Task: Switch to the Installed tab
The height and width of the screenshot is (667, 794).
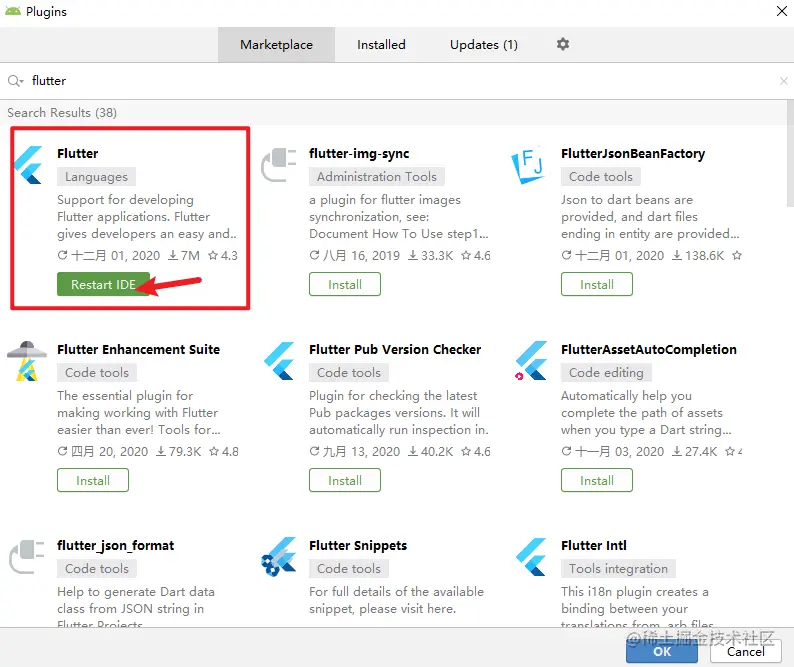Action: [381, 45]
